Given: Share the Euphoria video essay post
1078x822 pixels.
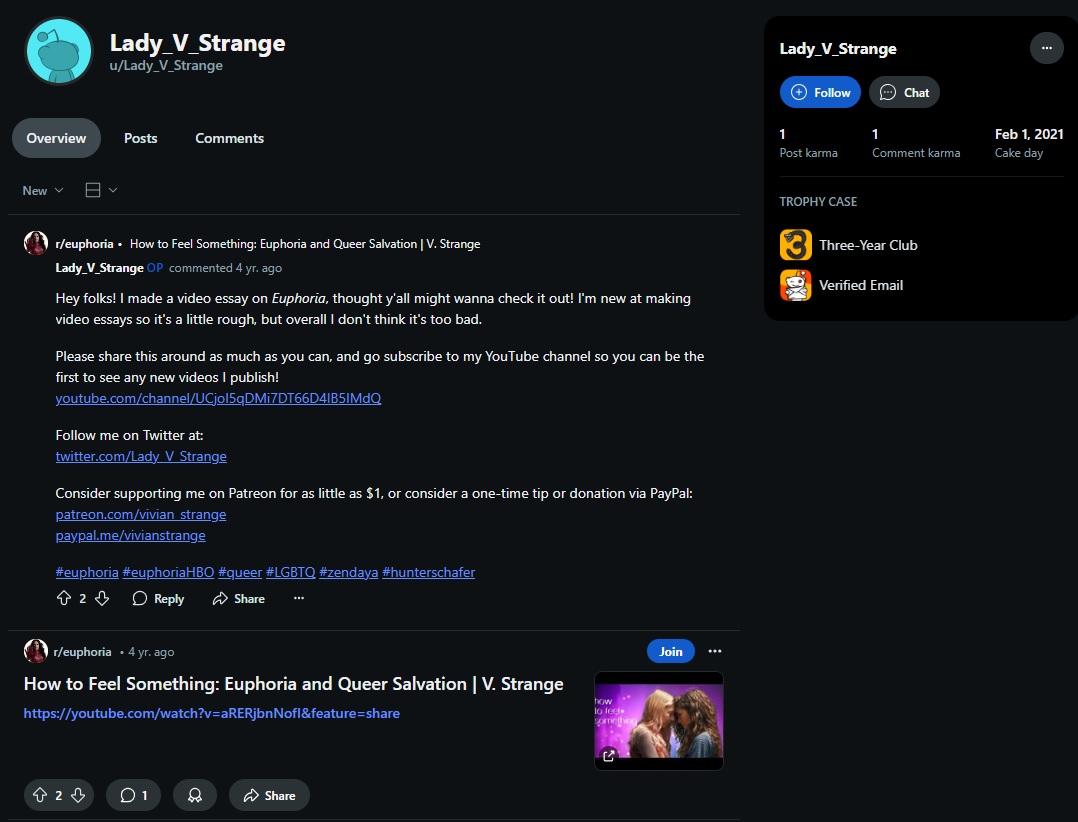Looking at the screenshot, I should 270,795.
